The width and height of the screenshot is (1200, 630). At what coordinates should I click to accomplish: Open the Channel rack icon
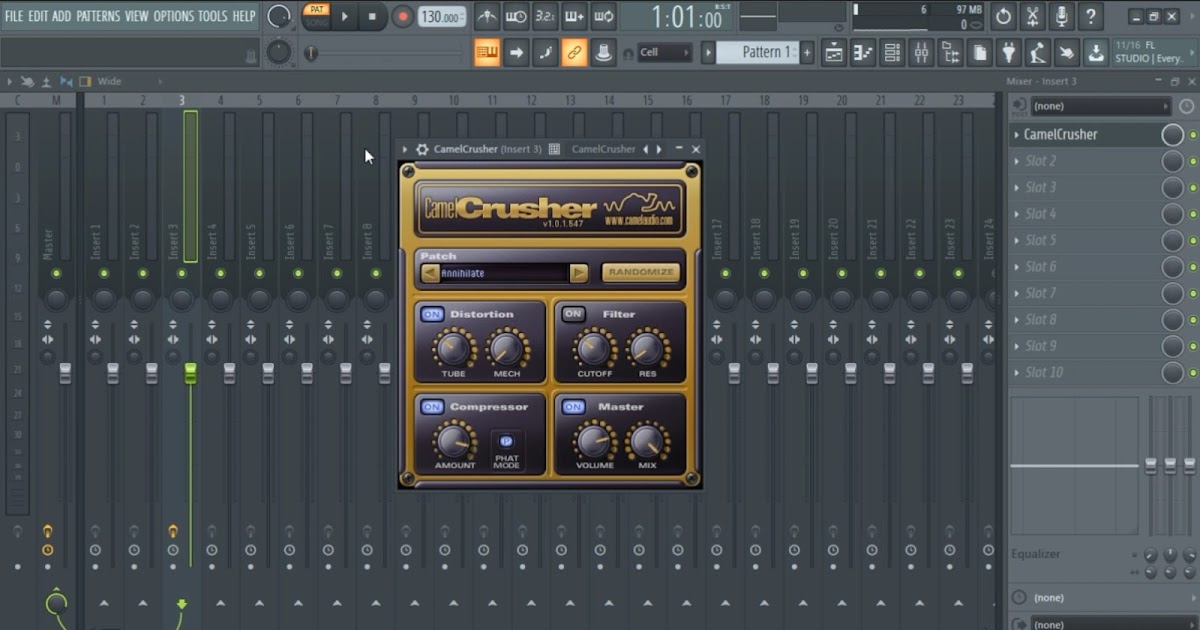click(893, 52)
